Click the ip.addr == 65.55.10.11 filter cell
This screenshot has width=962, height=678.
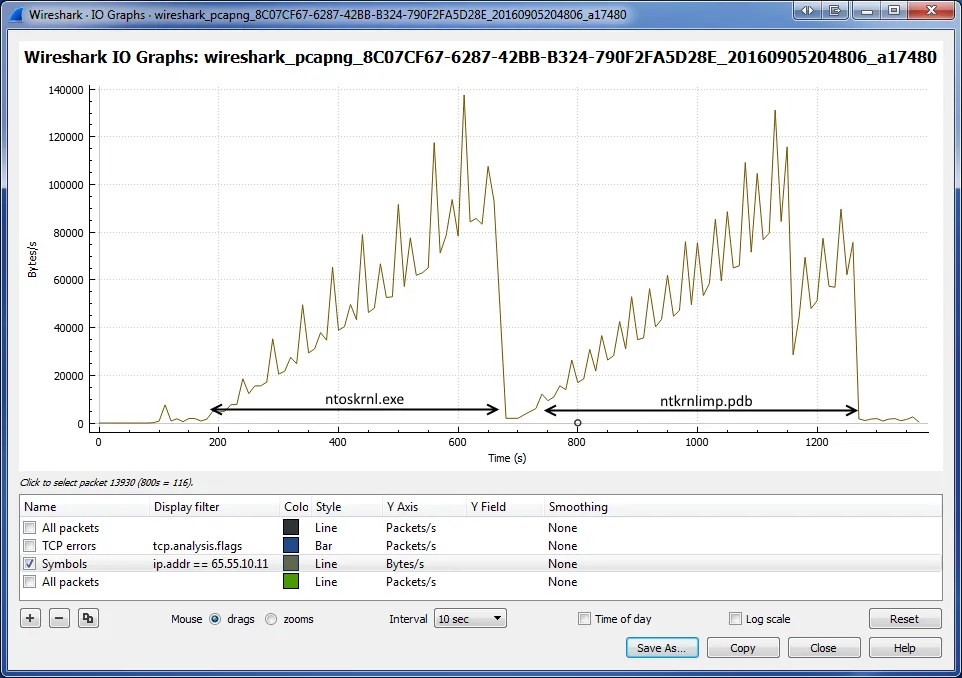(210, 563)
